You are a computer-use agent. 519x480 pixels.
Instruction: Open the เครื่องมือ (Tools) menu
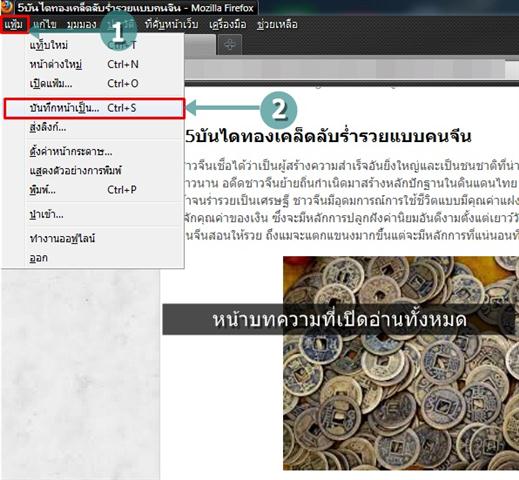(x=228, y=24)
